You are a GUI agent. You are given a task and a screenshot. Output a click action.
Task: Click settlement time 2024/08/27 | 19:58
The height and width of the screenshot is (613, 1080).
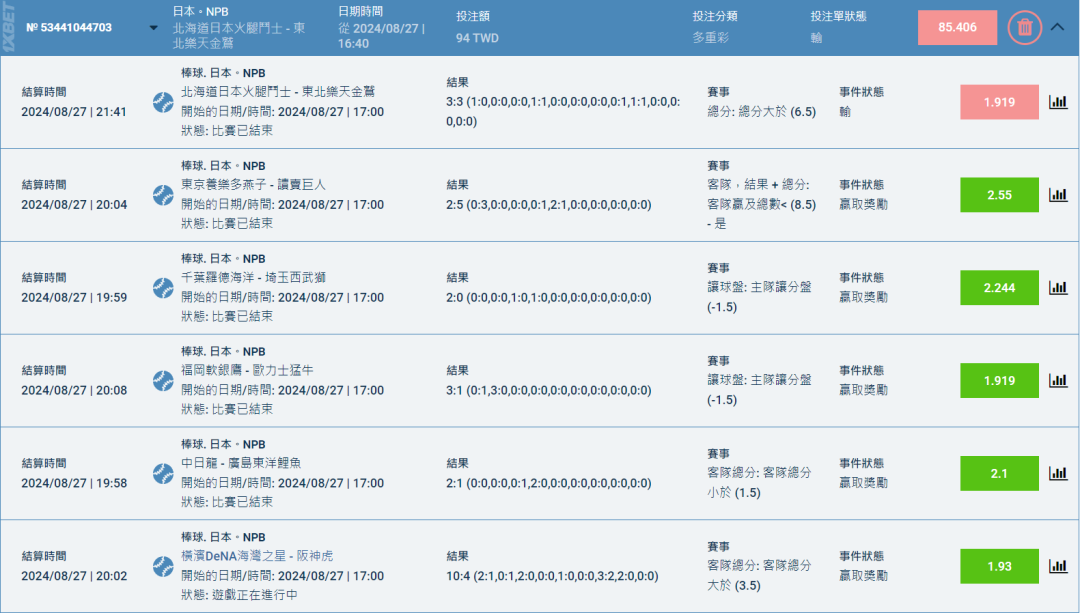74,483
